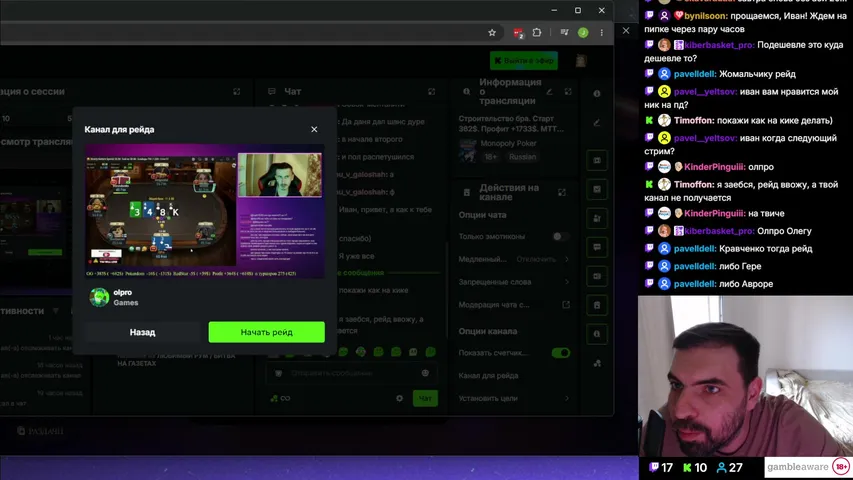Click the sidebar checkmark panel icon

pos(597,189)
